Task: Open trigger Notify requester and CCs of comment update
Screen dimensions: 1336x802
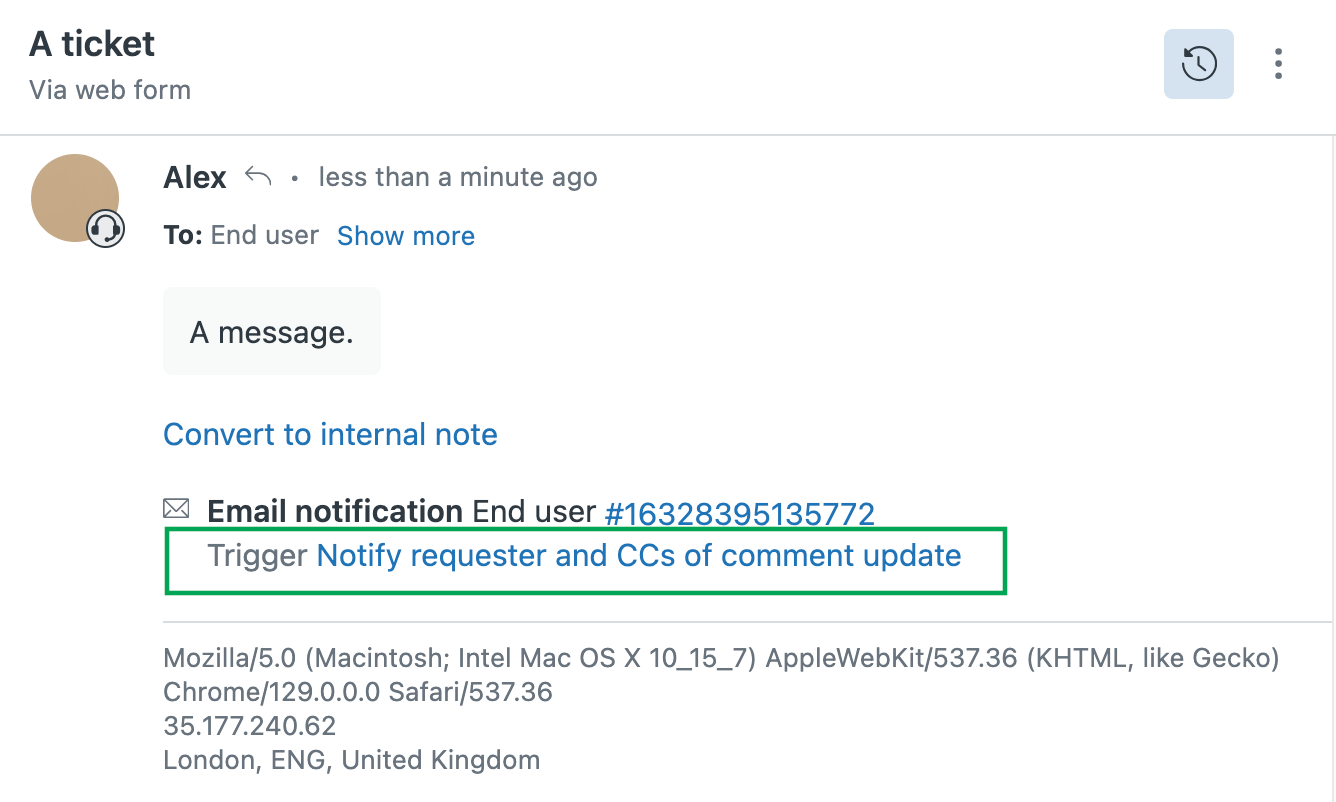Action: [x=637, y=556]
